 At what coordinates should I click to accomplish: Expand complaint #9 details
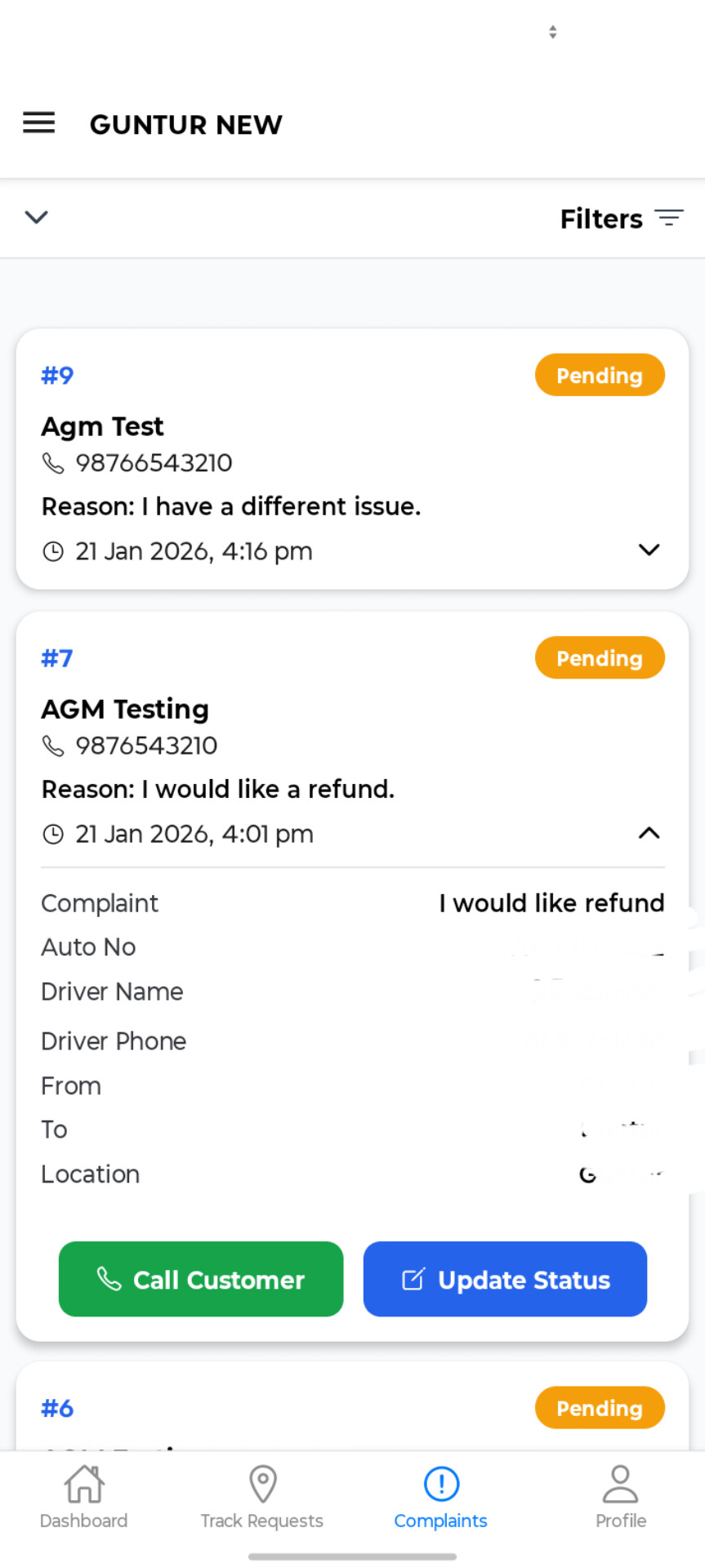point(649,550)
